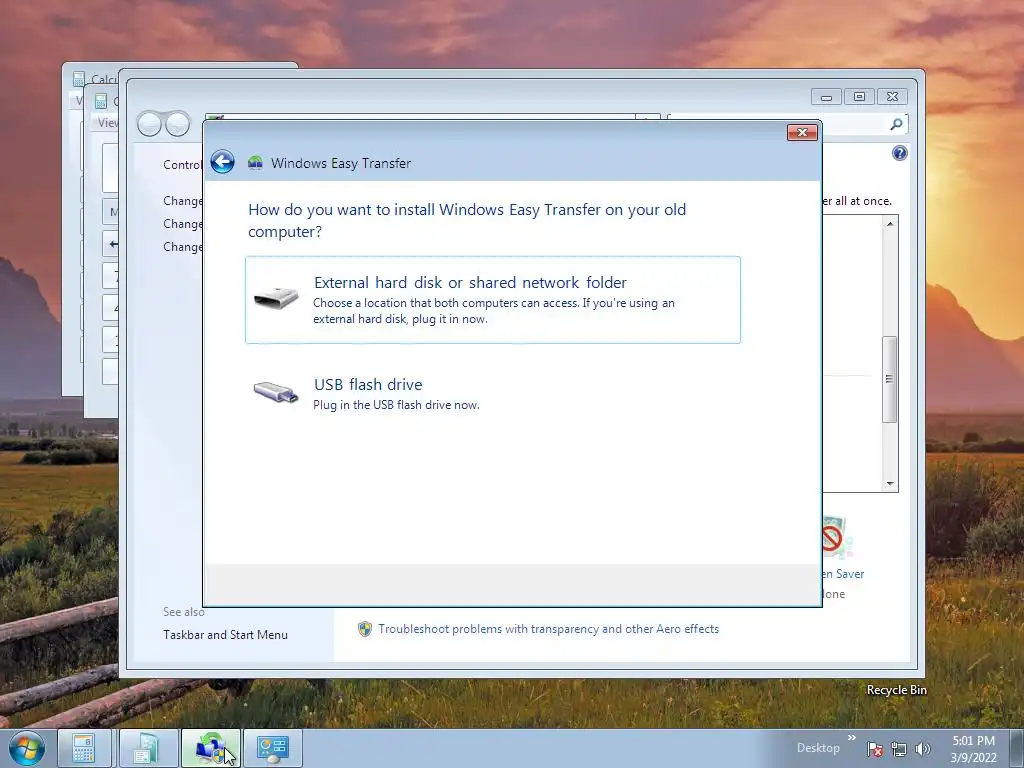Open the Windows Start menu
Image resolution: width=1024 pixels, height=768 pixels.
(27, 748)
